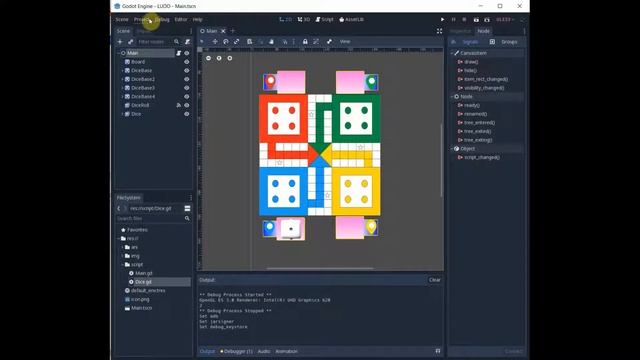Image resolution: width=640 pixels, height=360 pixels.
Task: Toggle visibility of the DiceRoll node
Action: pos(187,105)
